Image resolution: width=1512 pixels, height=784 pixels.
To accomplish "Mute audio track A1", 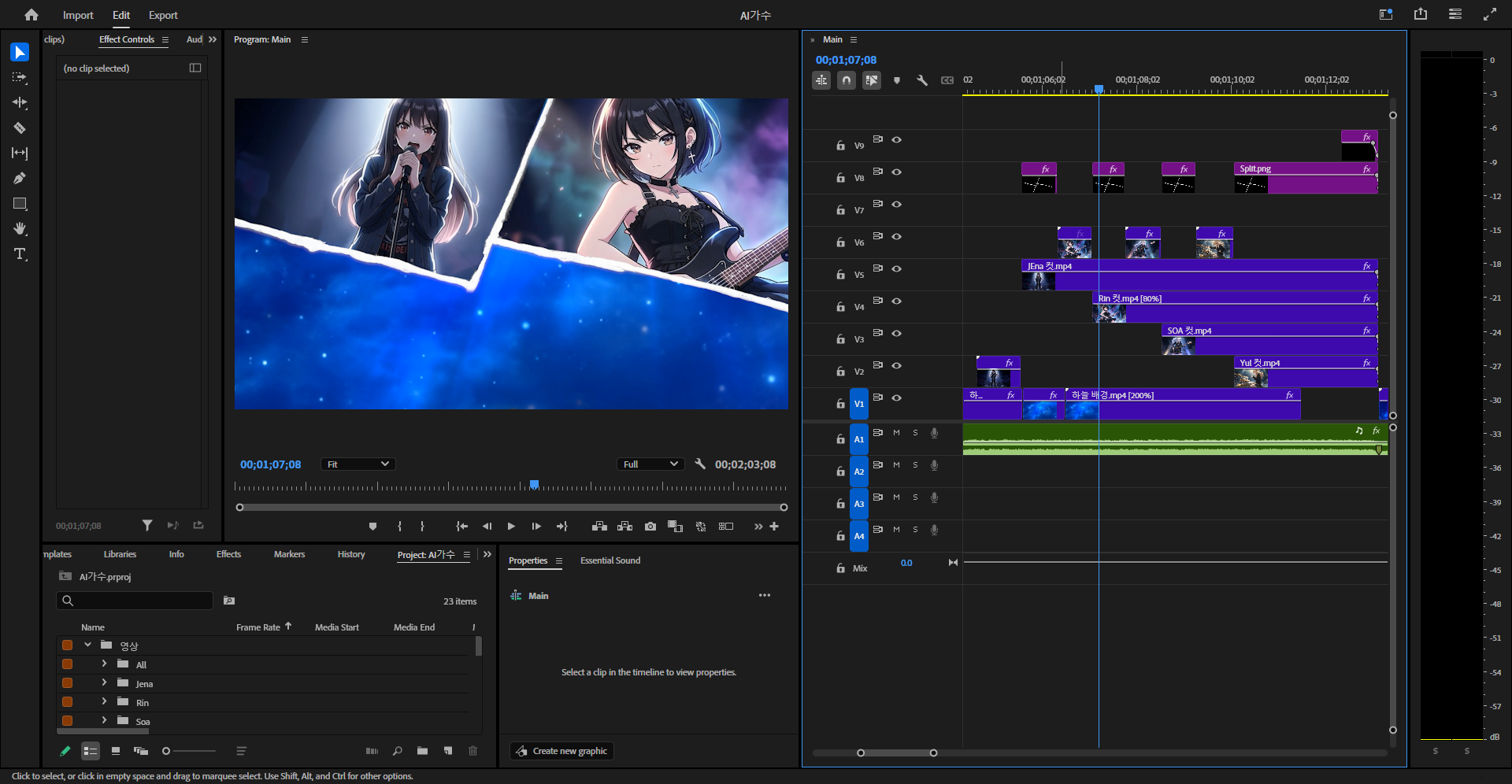I will pyautogui.click(x=896, y=433).
